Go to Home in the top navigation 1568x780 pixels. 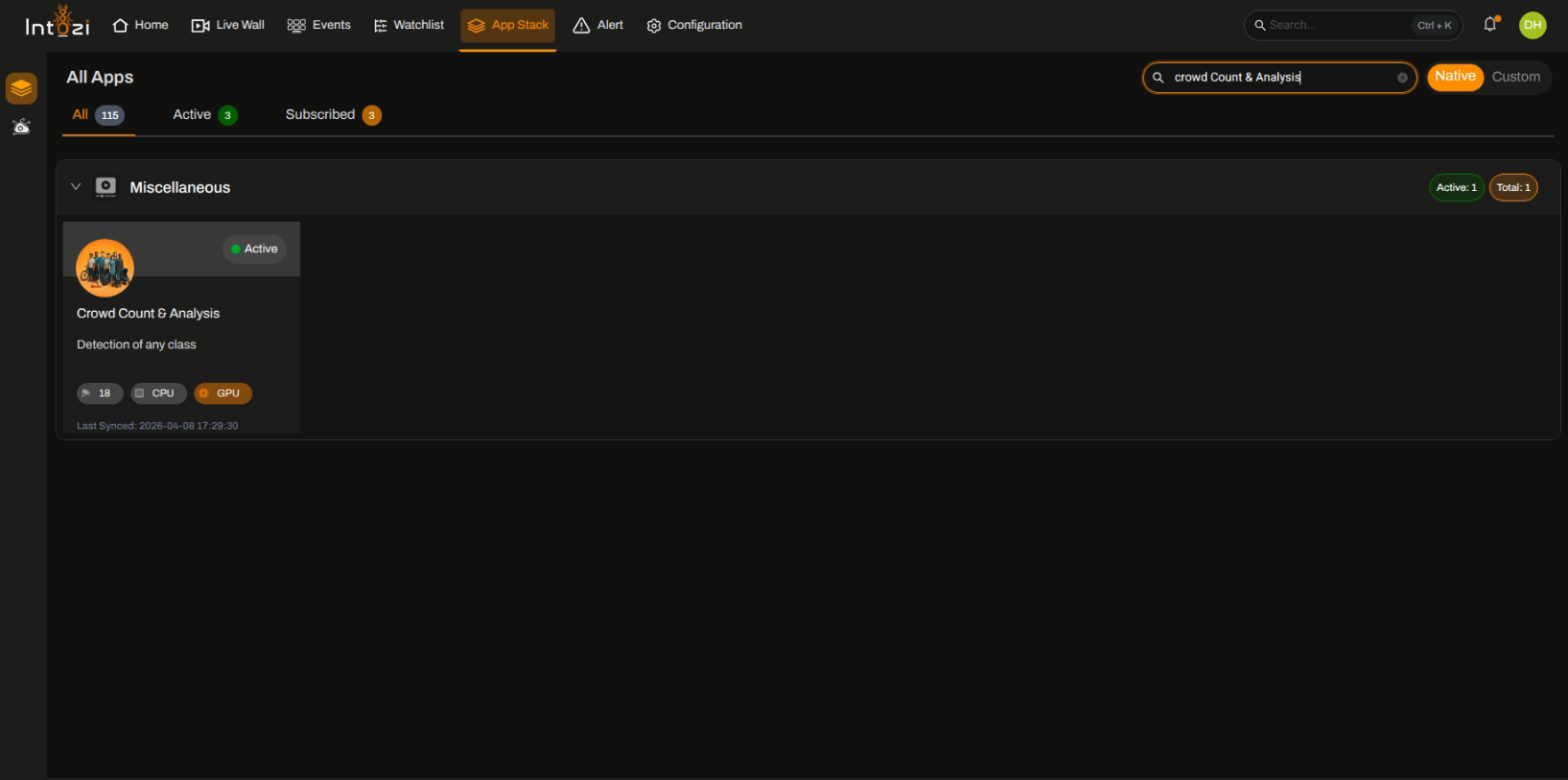[140, 25]
